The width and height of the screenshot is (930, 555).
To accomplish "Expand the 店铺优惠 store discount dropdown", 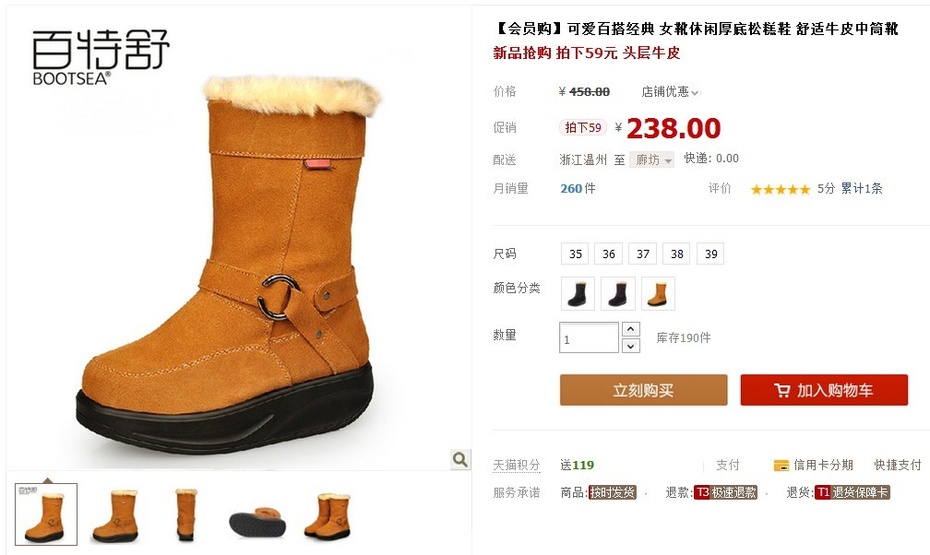I will (x=670, y=92).
